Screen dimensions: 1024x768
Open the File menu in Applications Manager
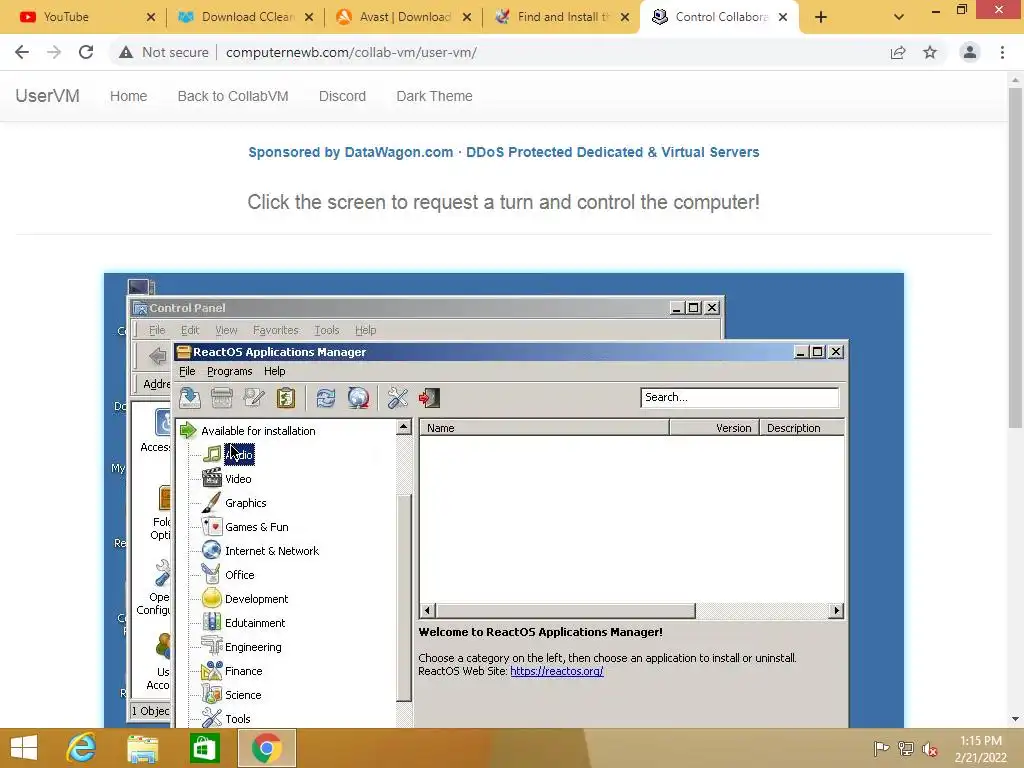coord(187,371)
